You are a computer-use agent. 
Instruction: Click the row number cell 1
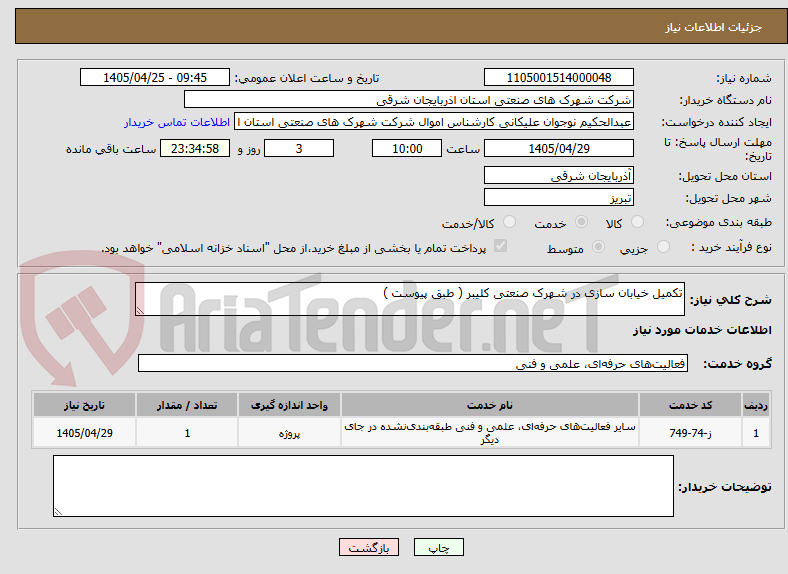coord(756,433)
